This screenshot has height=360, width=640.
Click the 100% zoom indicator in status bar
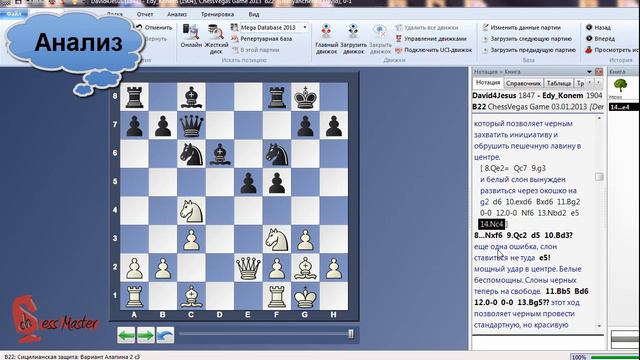(x=579, y=357)
